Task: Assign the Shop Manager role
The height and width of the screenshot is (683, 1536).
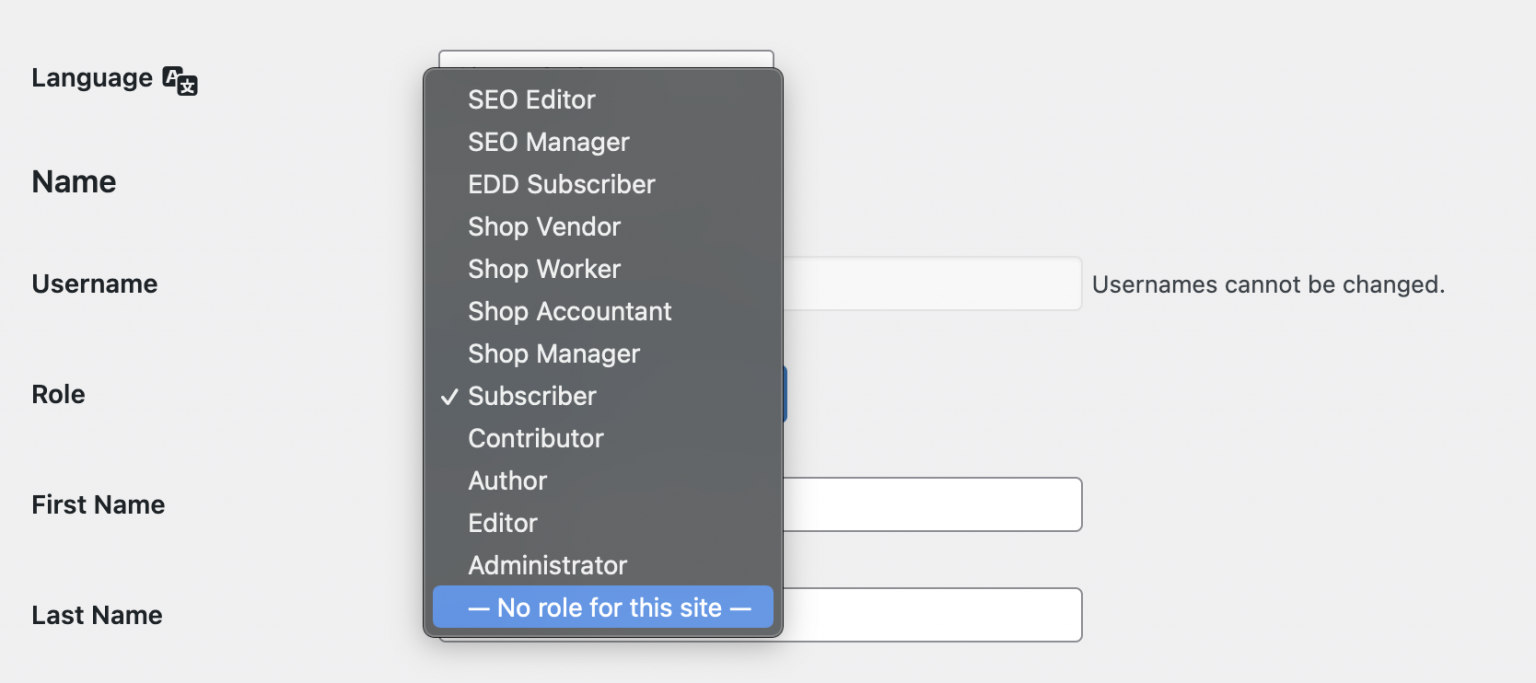Action: [554, 353]
